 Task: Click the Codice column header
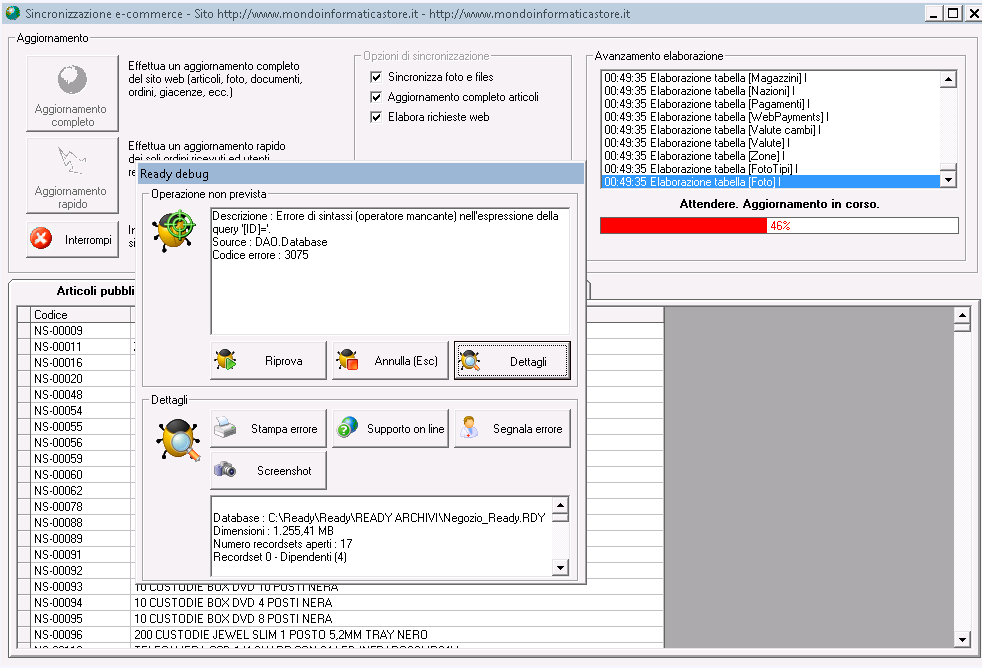click(x=80, y=315)
